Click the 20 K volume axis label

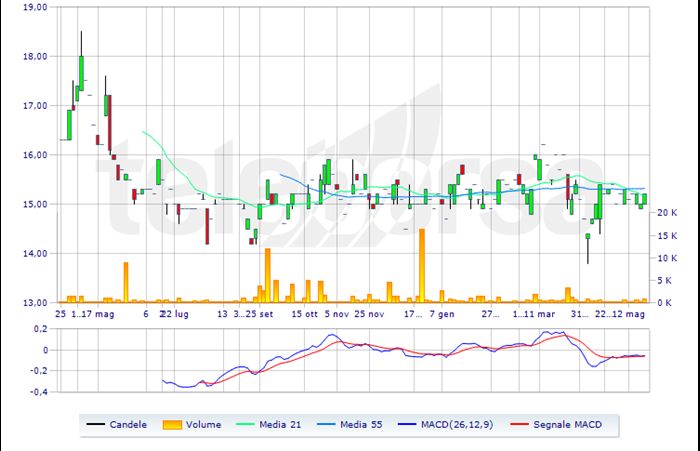667,213
